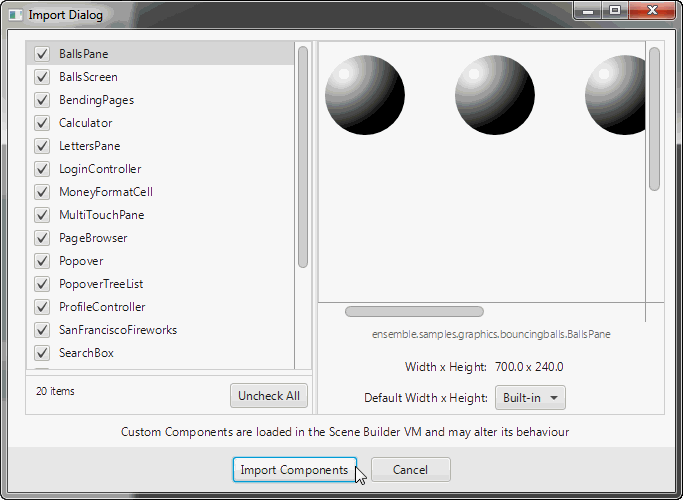Select the ProfileController list item label

102,307
